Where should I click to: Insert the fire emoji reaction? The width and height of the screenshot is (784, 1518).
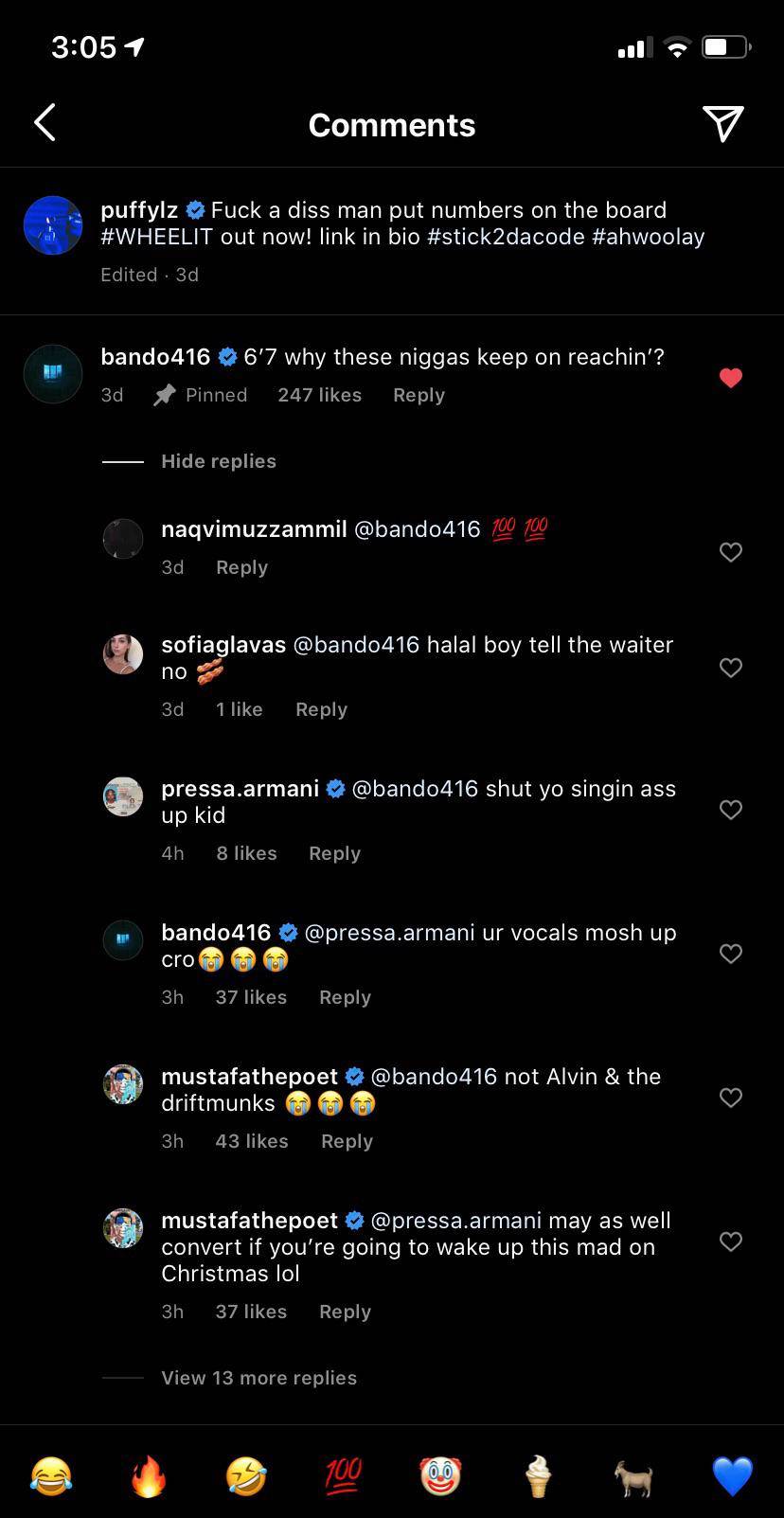click(x=149, y=1476)
